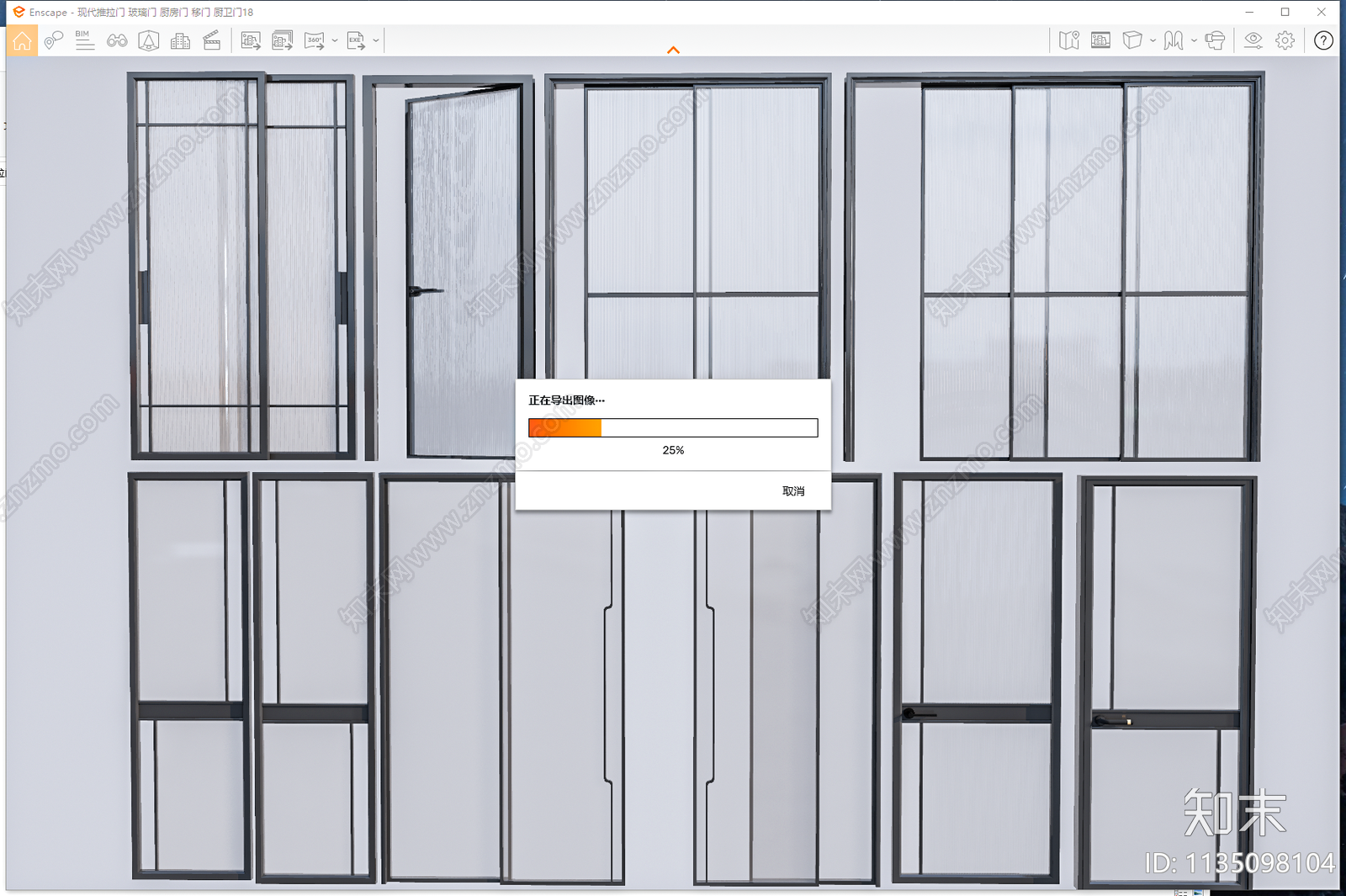Click the screenshot export icon
This screenshot has height=896, width=1346.
pyautogui.click(x=251, y=40)
